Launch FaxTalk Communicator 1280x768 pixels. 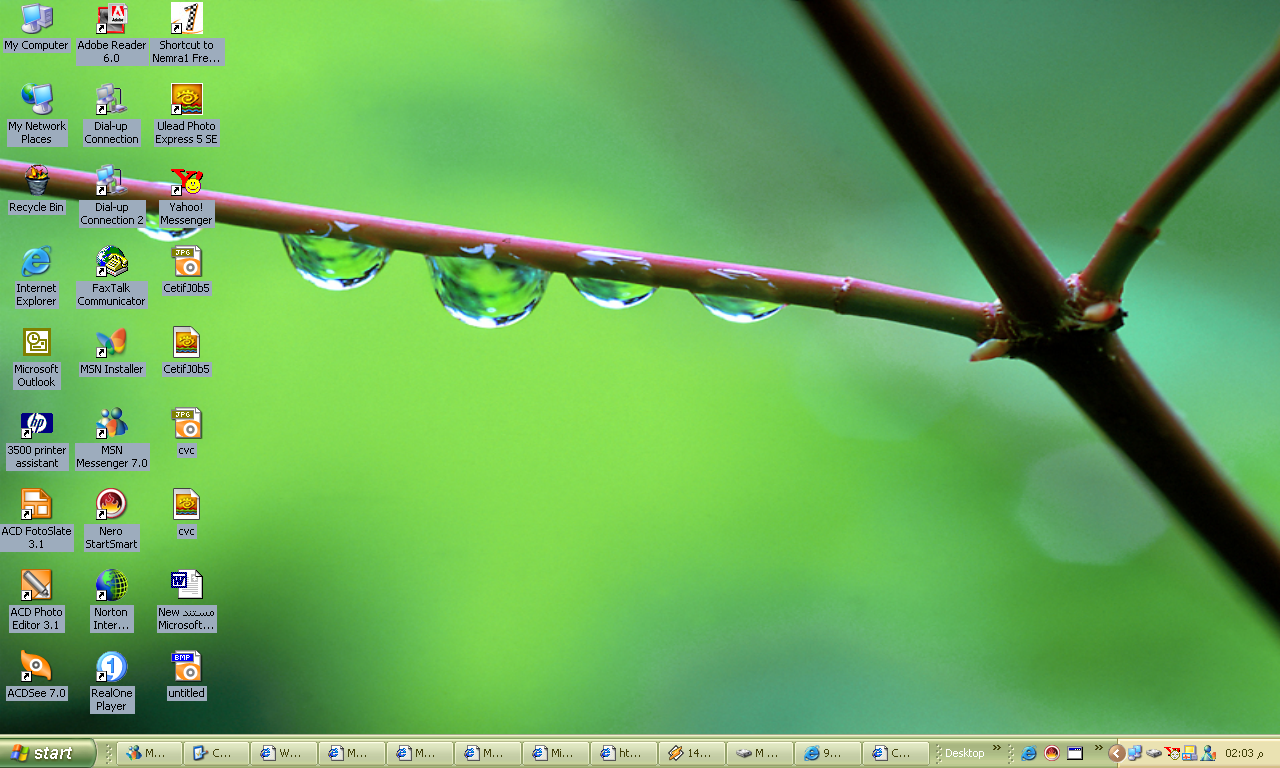click(111, 277)
